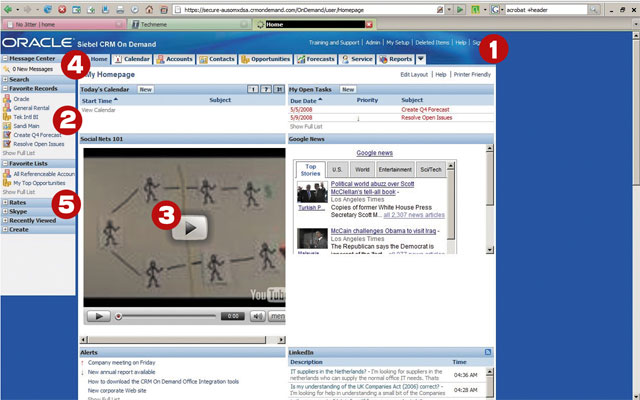Play the Social Nets 101 video overlay button

coord(189,228)
